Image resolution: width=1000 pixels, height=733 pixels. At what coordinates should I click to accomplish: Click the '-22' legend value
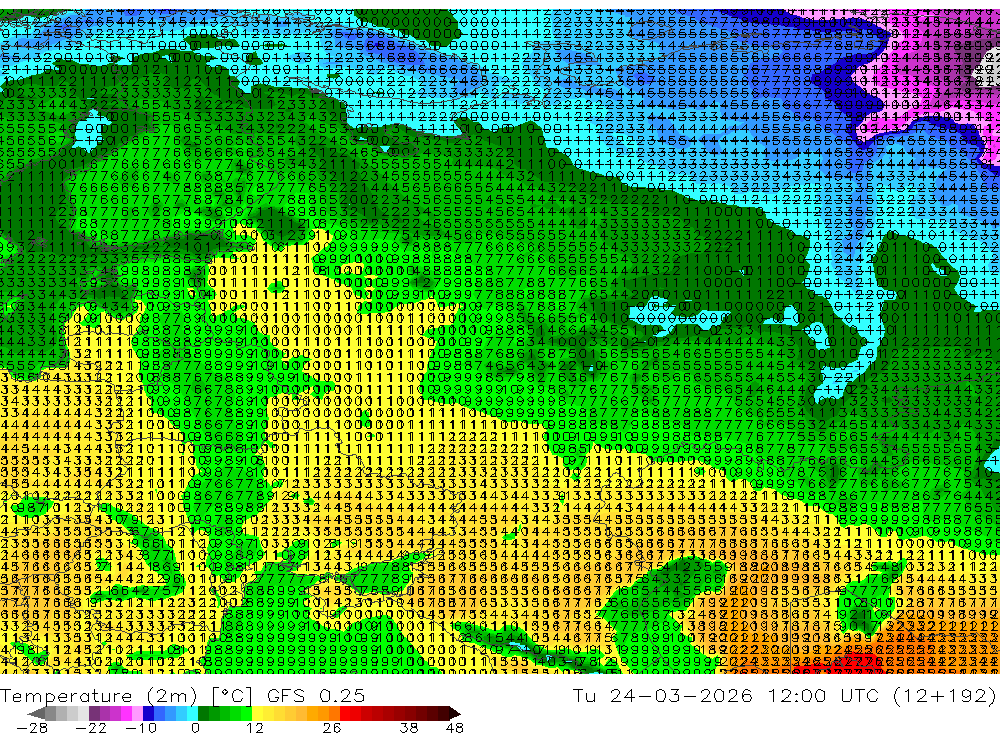(x=91, y=727)
